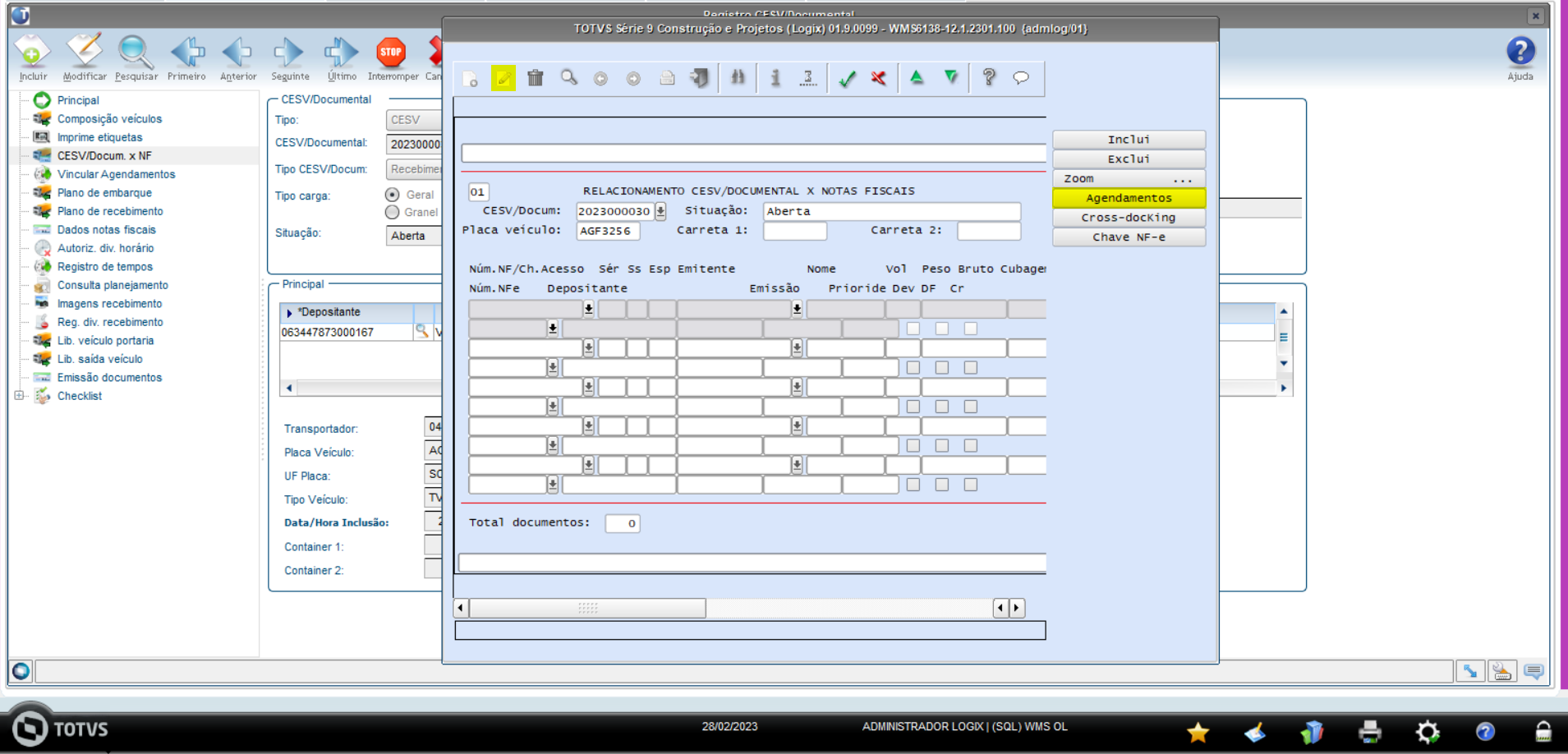
Task: Jump to Último record in main toolbar
Action: coord(342,57)
